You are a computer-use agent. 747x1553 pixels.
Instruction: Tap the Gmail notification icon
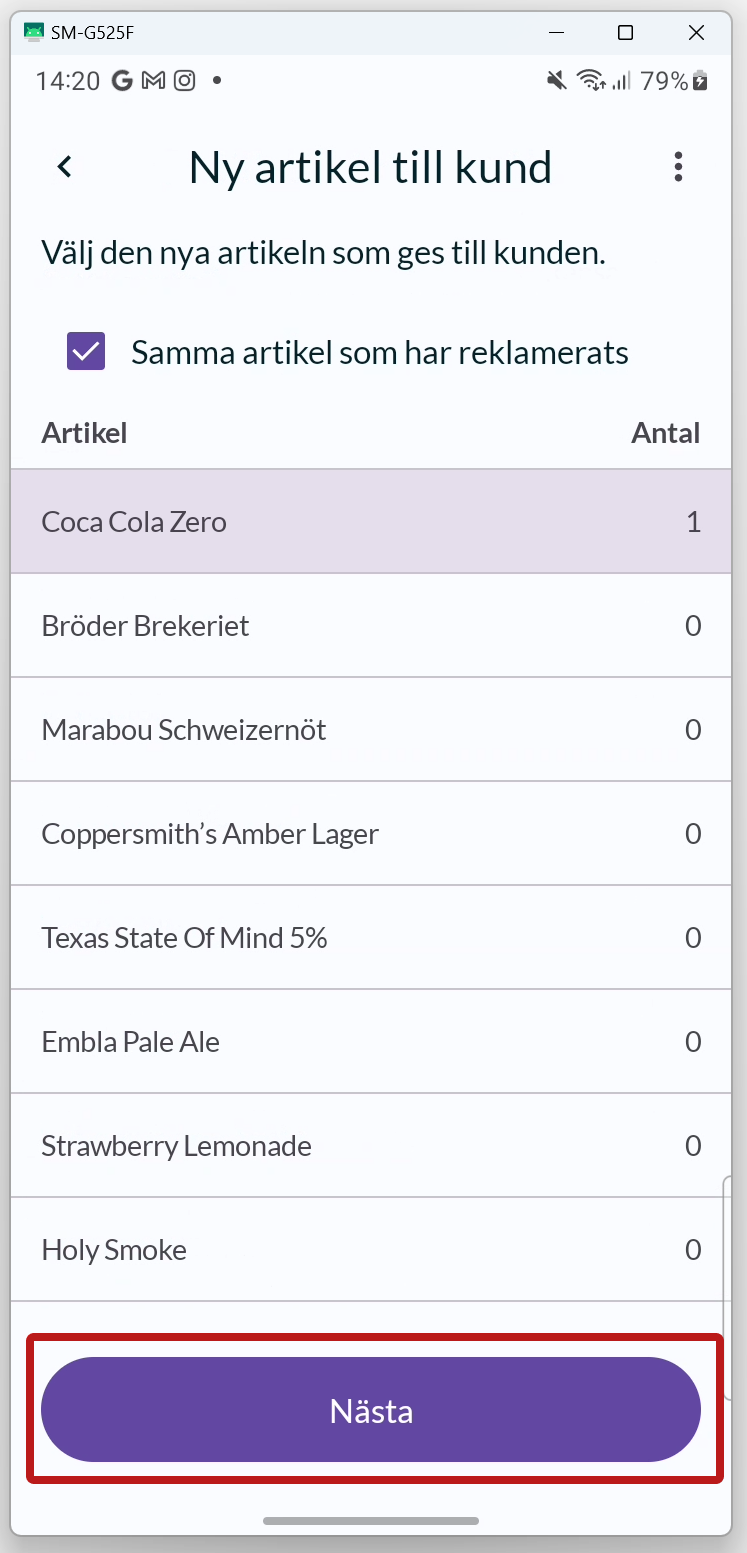(153, 81)
